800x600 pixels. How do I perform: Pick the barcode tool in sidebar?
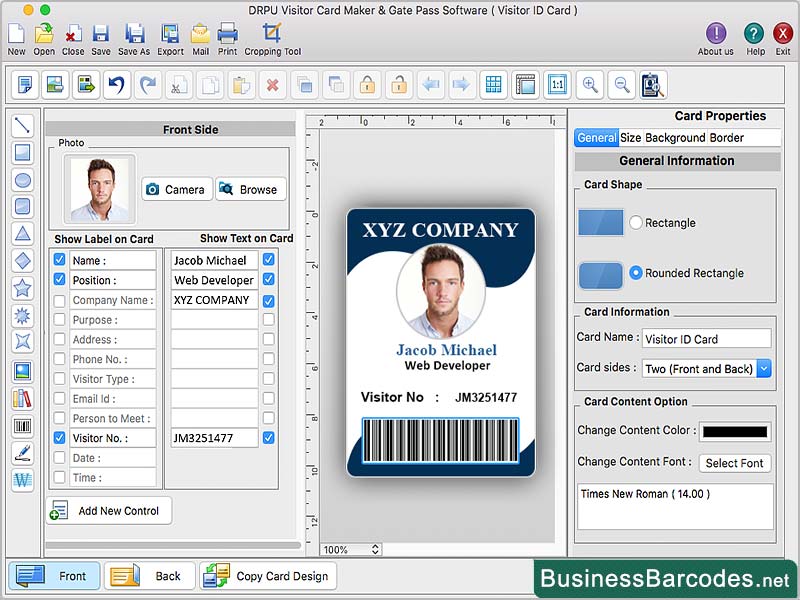coord(22,426)
